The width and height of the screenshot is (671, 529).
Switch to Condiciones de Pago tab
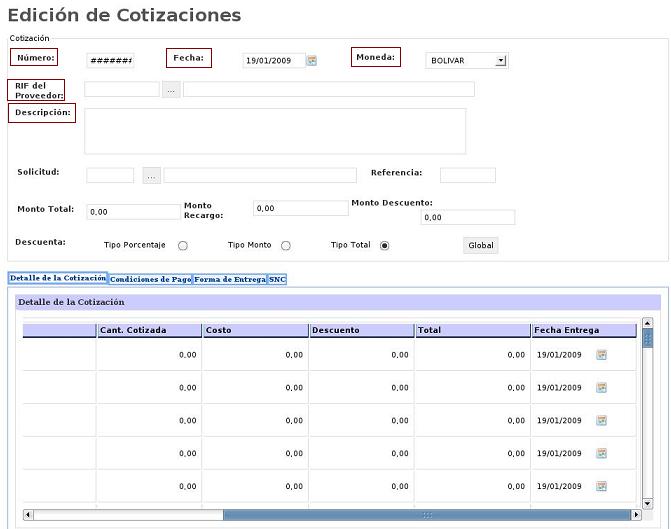pyautogui.click(x=150, y=280)
